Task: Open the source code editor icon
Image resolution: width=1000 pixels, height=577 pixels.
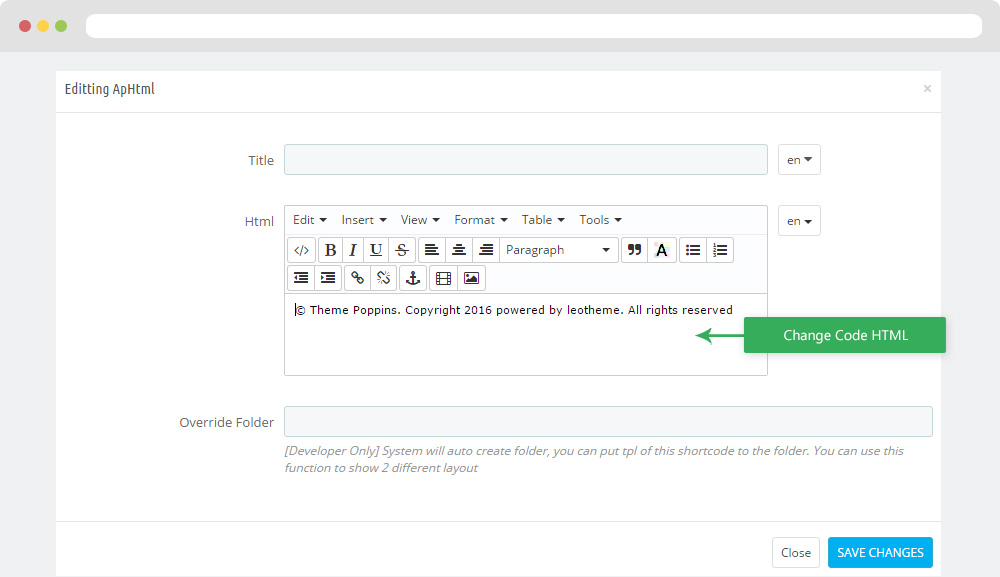Action: (302, 250)
